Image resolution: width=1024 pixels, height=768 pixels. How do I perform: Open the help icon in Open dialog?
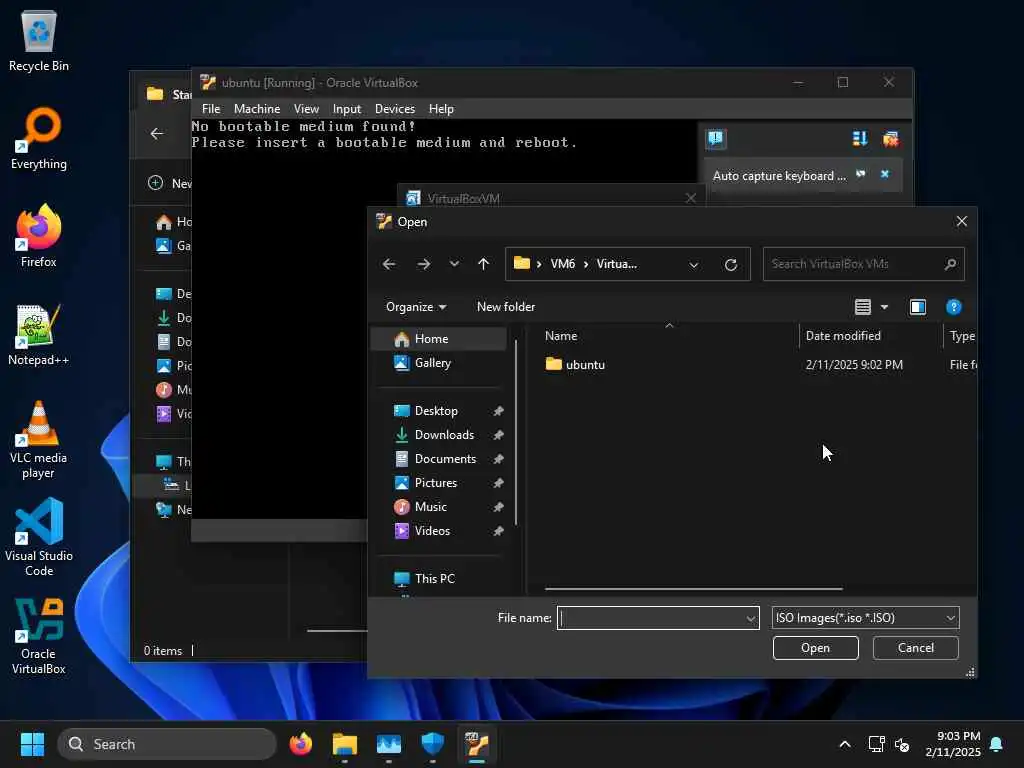(x=953, y=307)
